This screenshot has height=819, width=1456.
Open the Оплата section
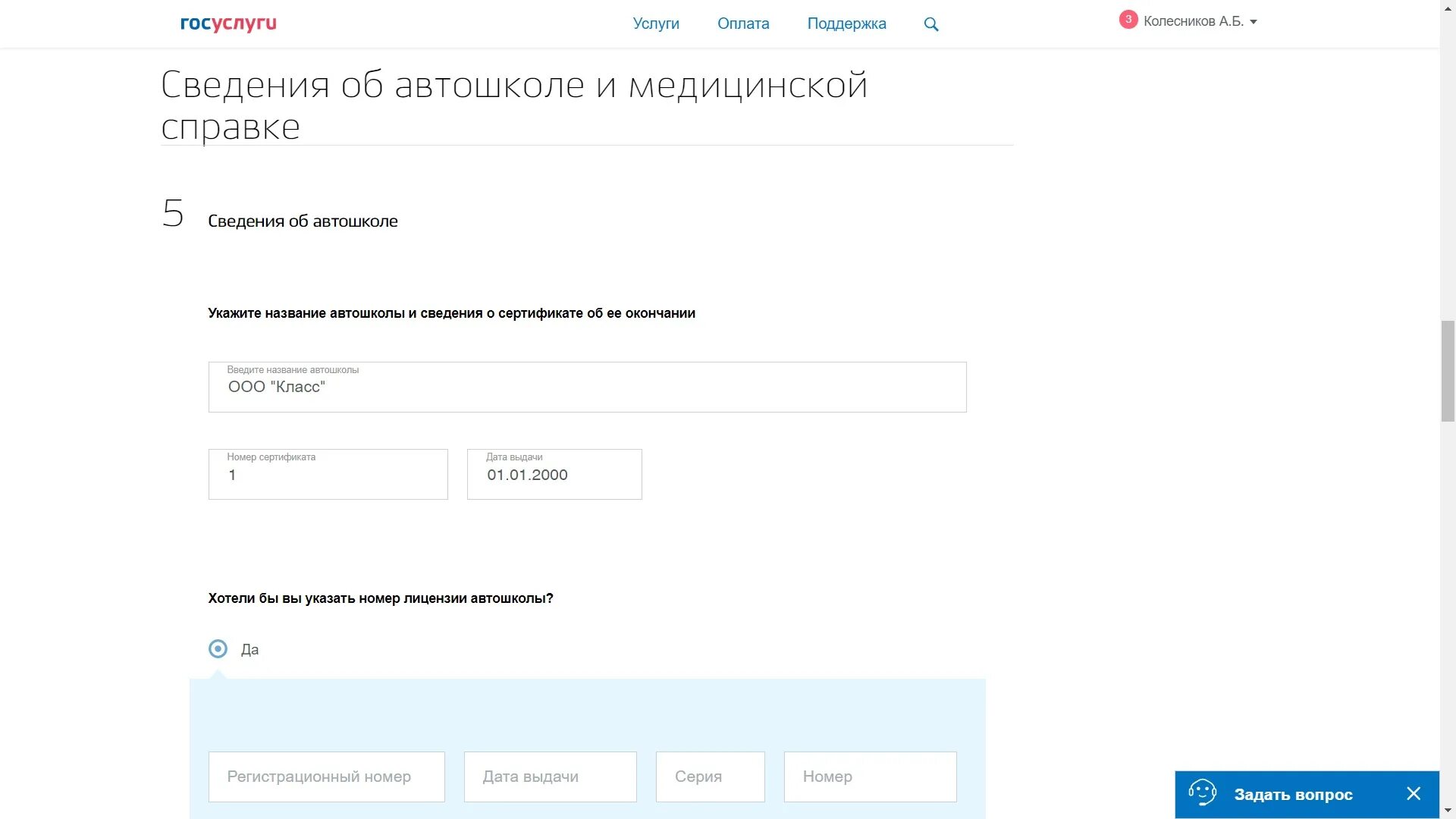coord(743,24)
